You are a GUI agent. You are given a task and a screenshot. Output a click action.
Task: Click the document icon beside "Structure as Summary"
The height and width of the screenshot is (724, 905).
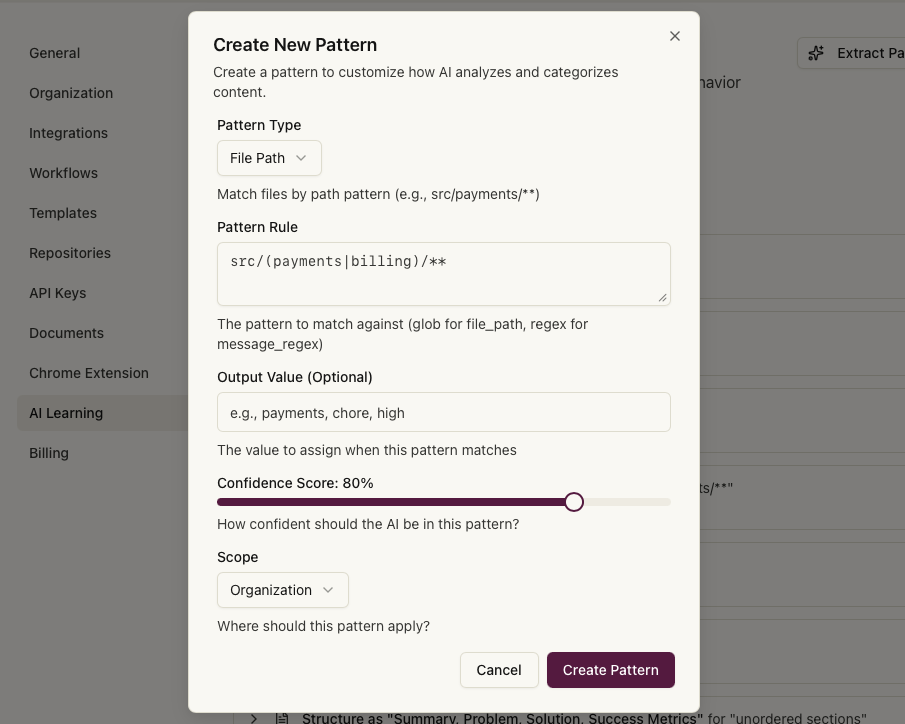coord(282,716)
